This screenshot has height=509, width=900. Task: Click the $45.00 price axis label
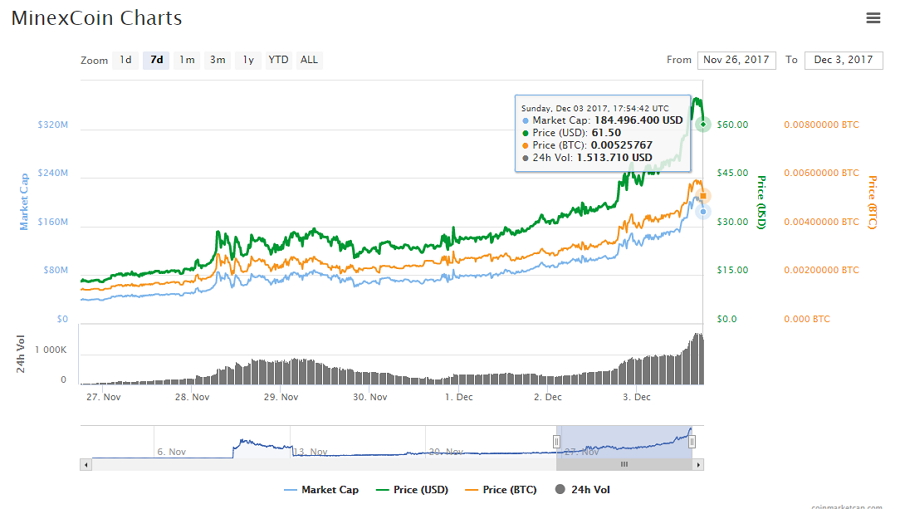pyautogui.click(x=732, y=173)
